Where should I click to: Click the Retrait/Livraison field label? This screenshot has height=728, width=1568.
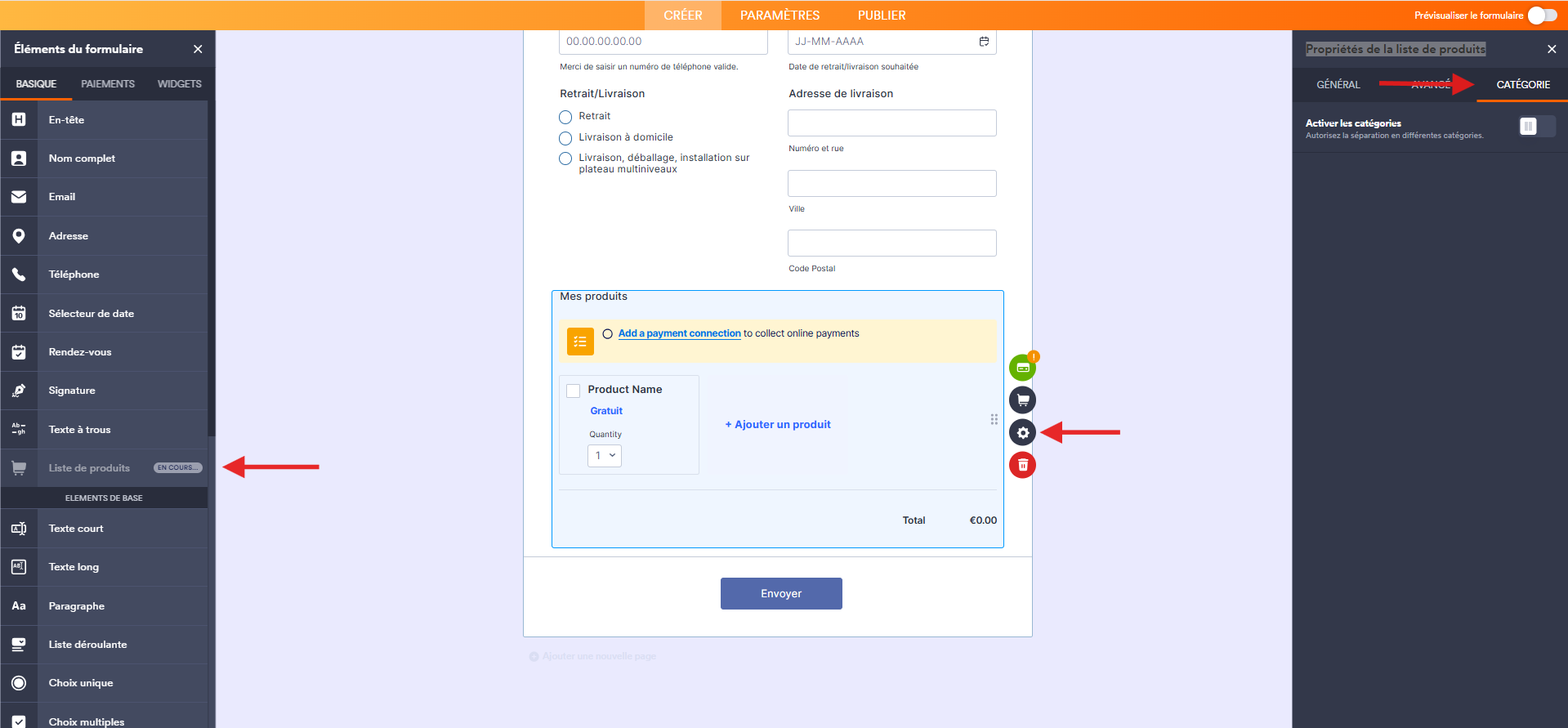[602, 94]
